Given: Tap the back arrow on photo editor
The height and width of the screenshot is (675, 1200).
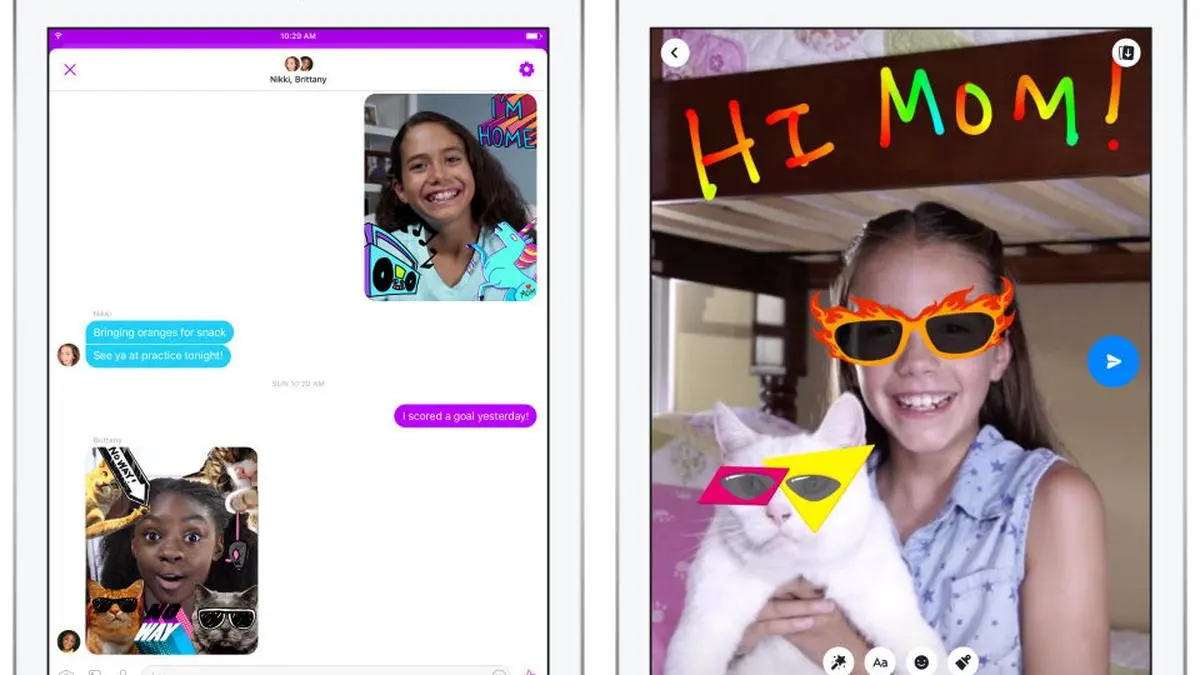Looking at the screenshot, I should [675, 53].
